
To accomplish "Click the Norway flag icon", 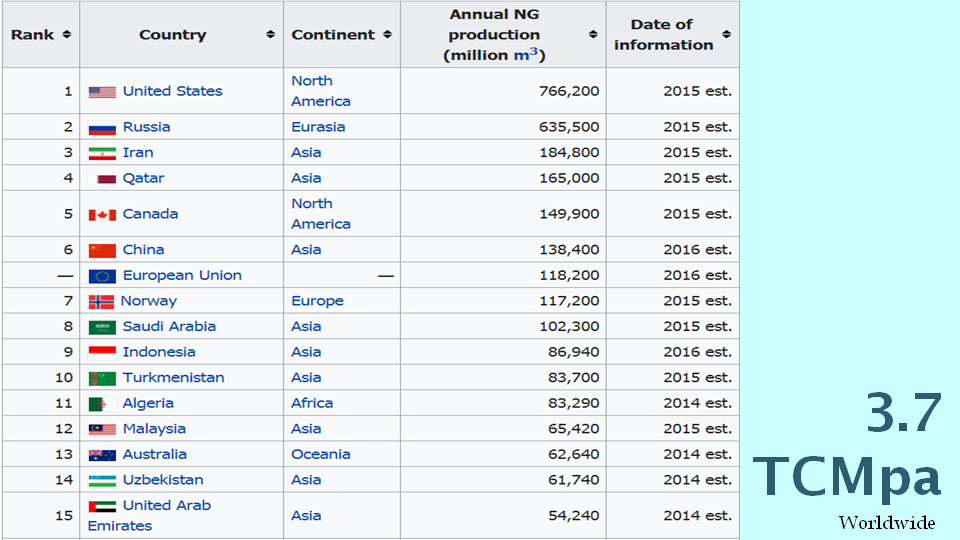I will 101,302.
